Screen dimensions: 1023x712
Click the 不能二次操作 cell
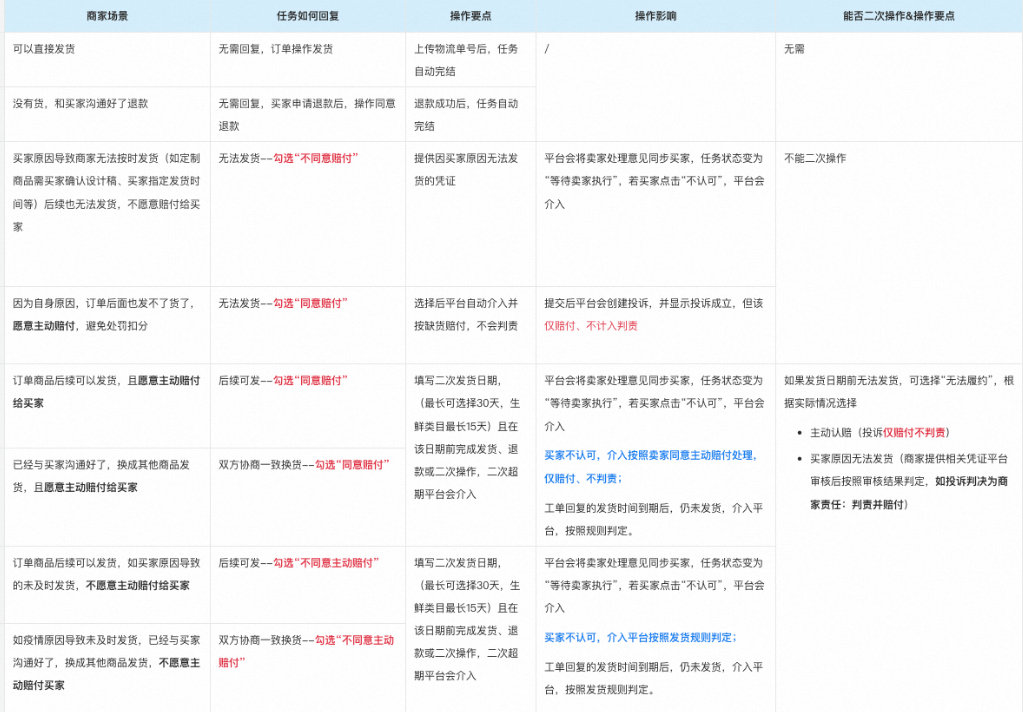[814, 159]
